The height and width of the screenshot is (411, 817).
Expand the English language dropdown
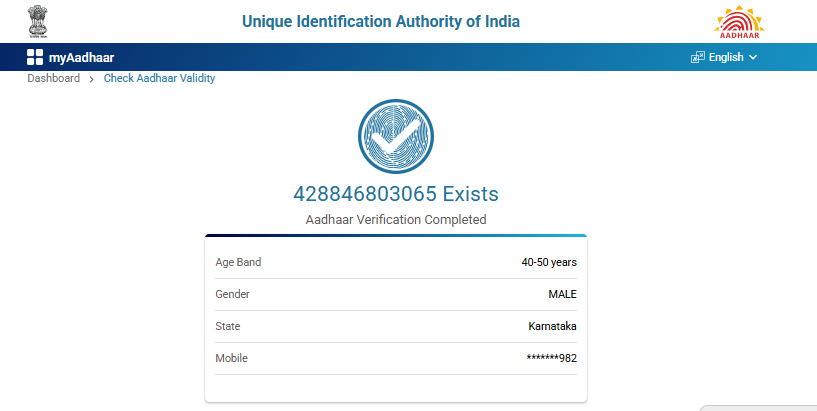(726, 57)
